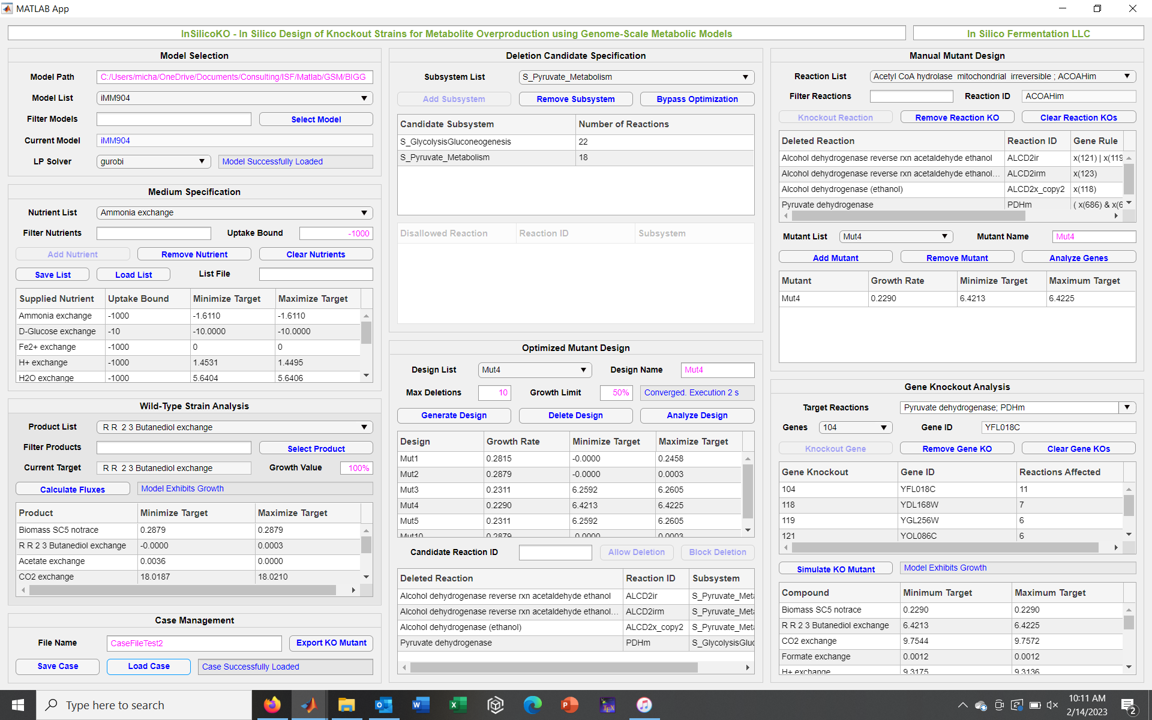The height and width of the screenshot is (720, 1152).
Task: Click Remove Reaction KO button
Action: 957,118
